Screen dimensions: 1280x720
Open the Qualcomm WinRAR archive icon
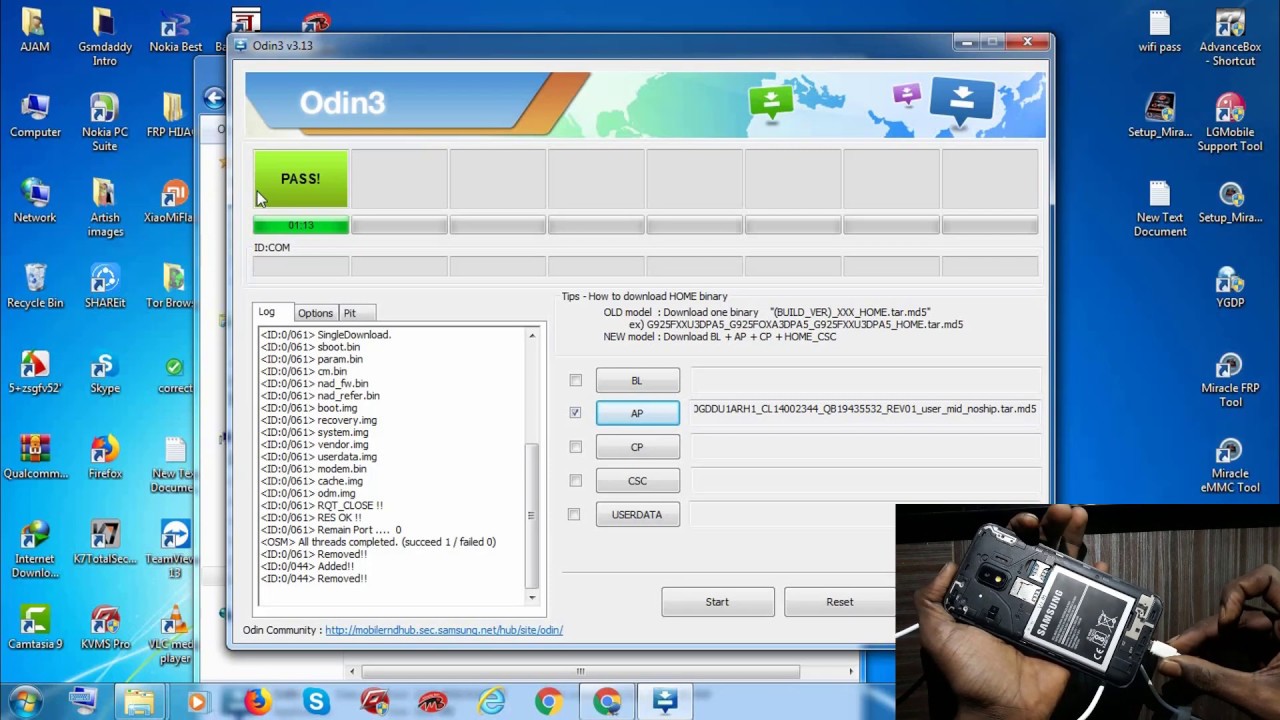35,457
